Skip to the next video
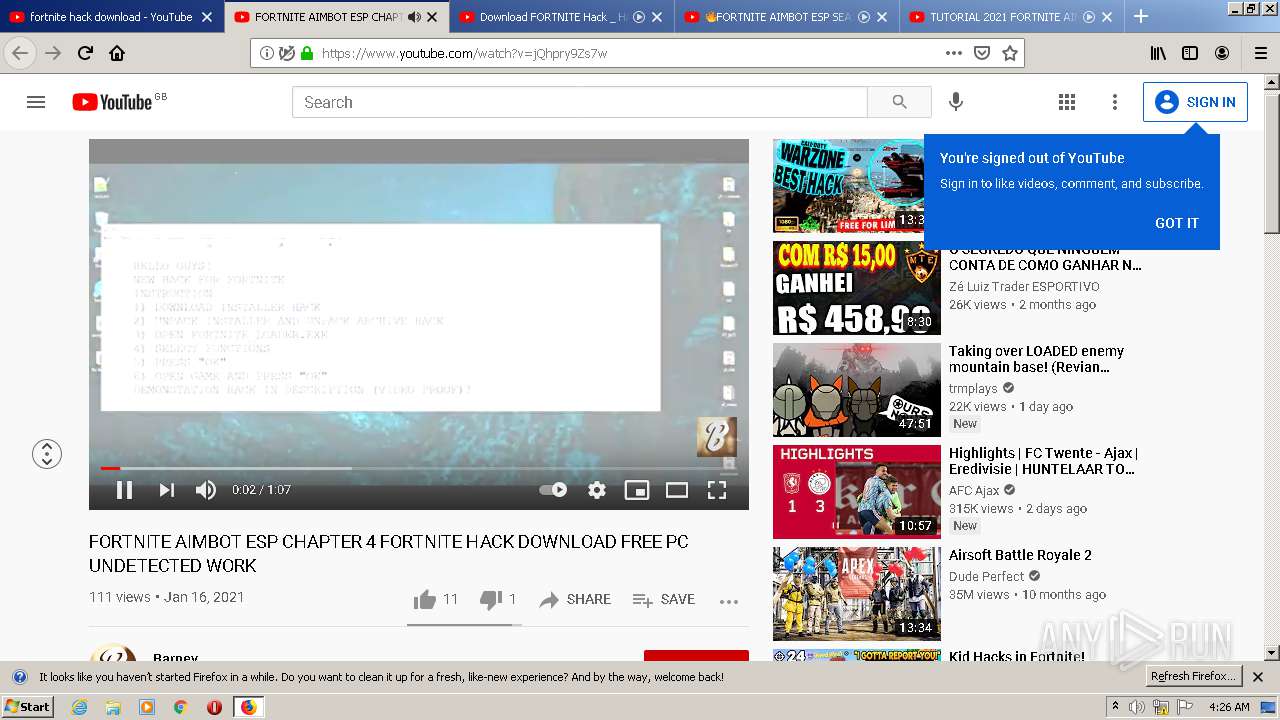Screen dimensions: 1280x720 [x=167, y=490]
